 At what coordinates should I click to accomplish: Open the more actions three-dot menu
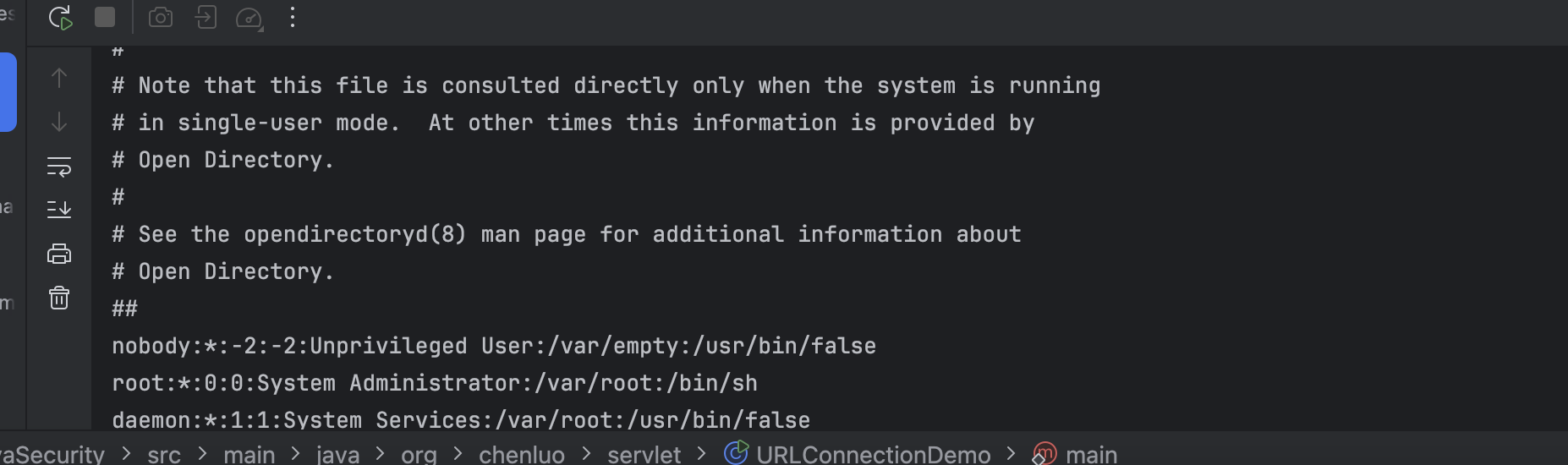coord(293,18)
